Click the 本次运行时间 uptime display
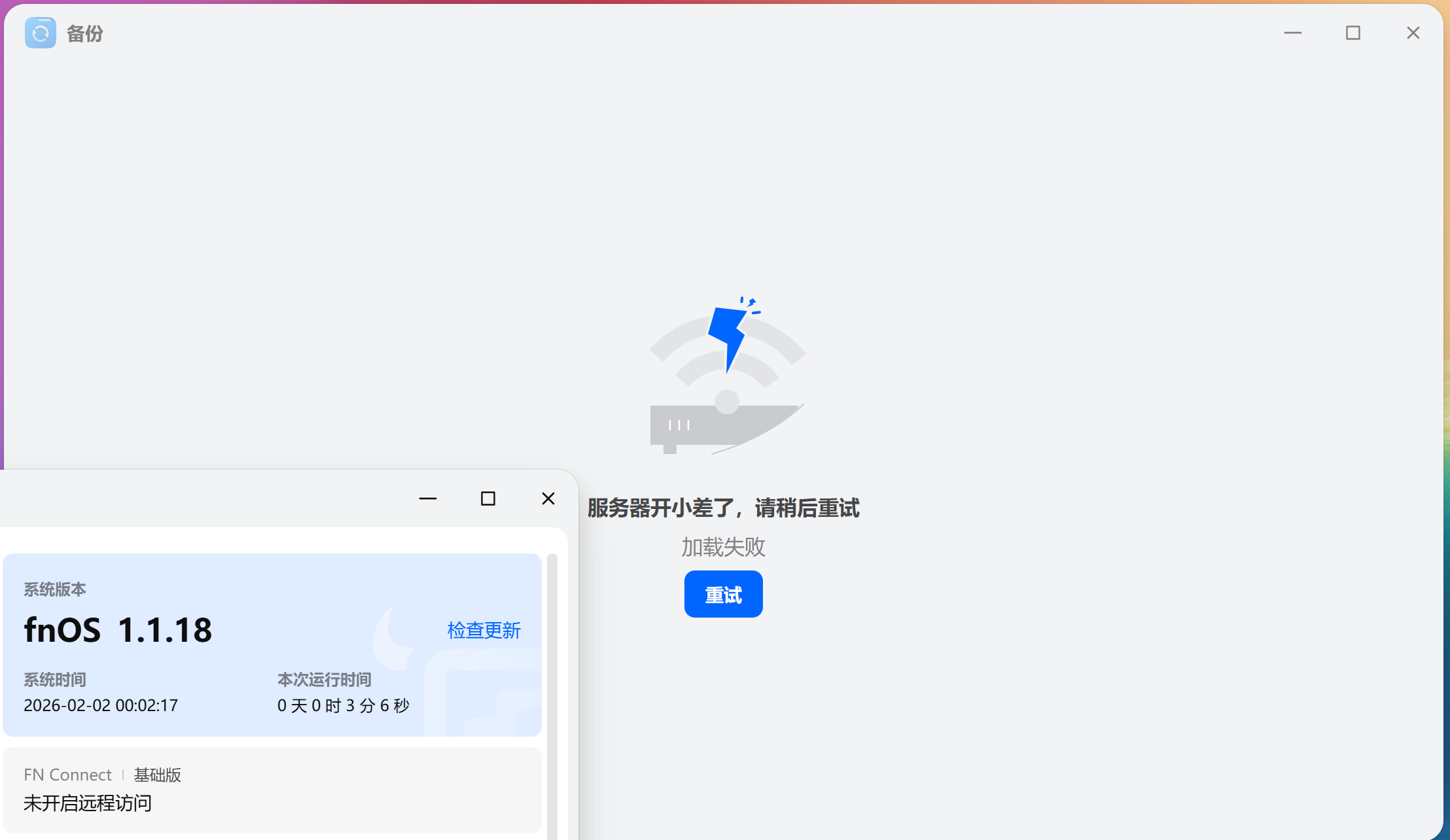This screenshot has width=1450, height=840. 343,705
